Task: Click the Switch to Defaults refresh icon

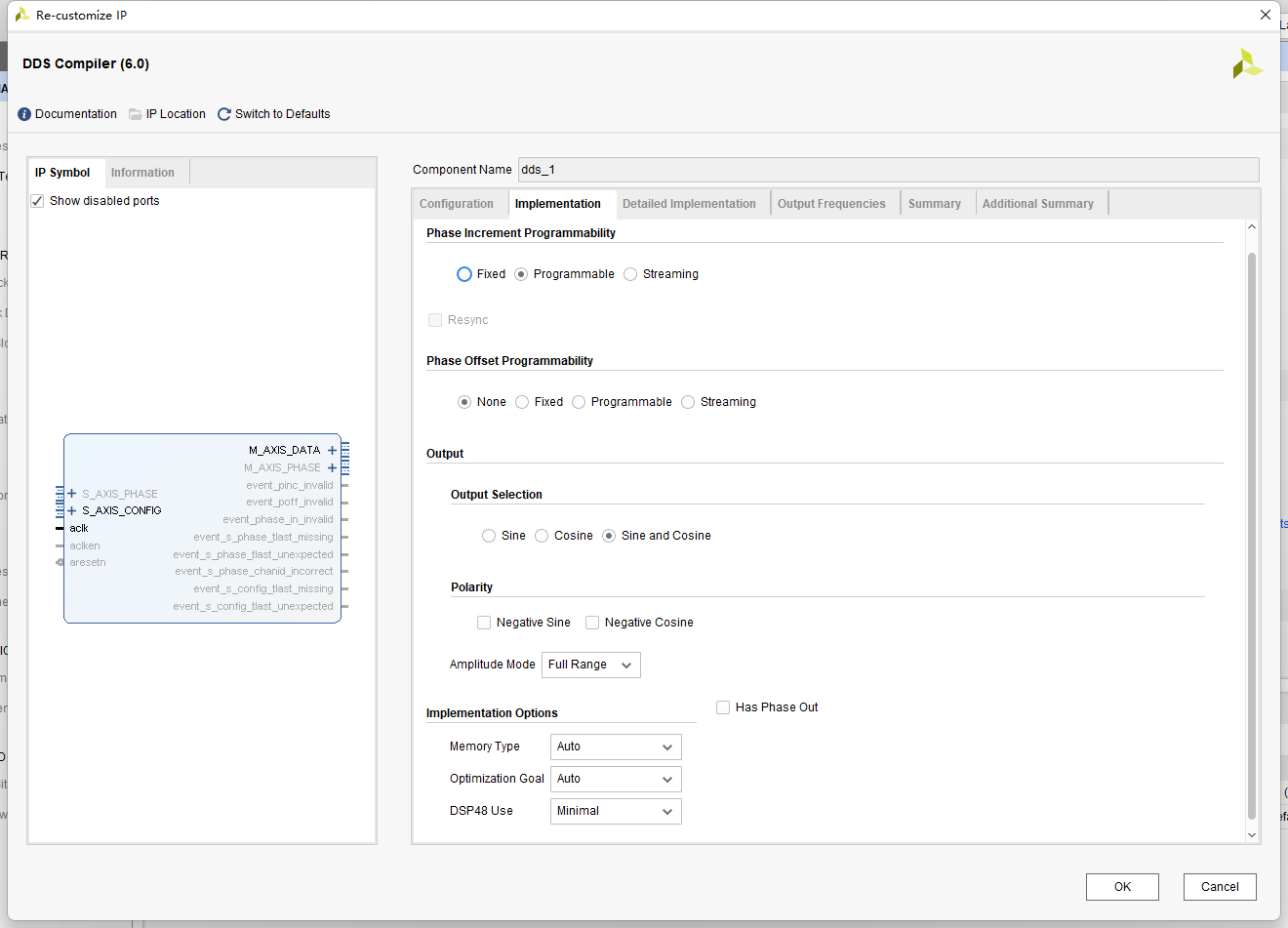Action: 224,114
